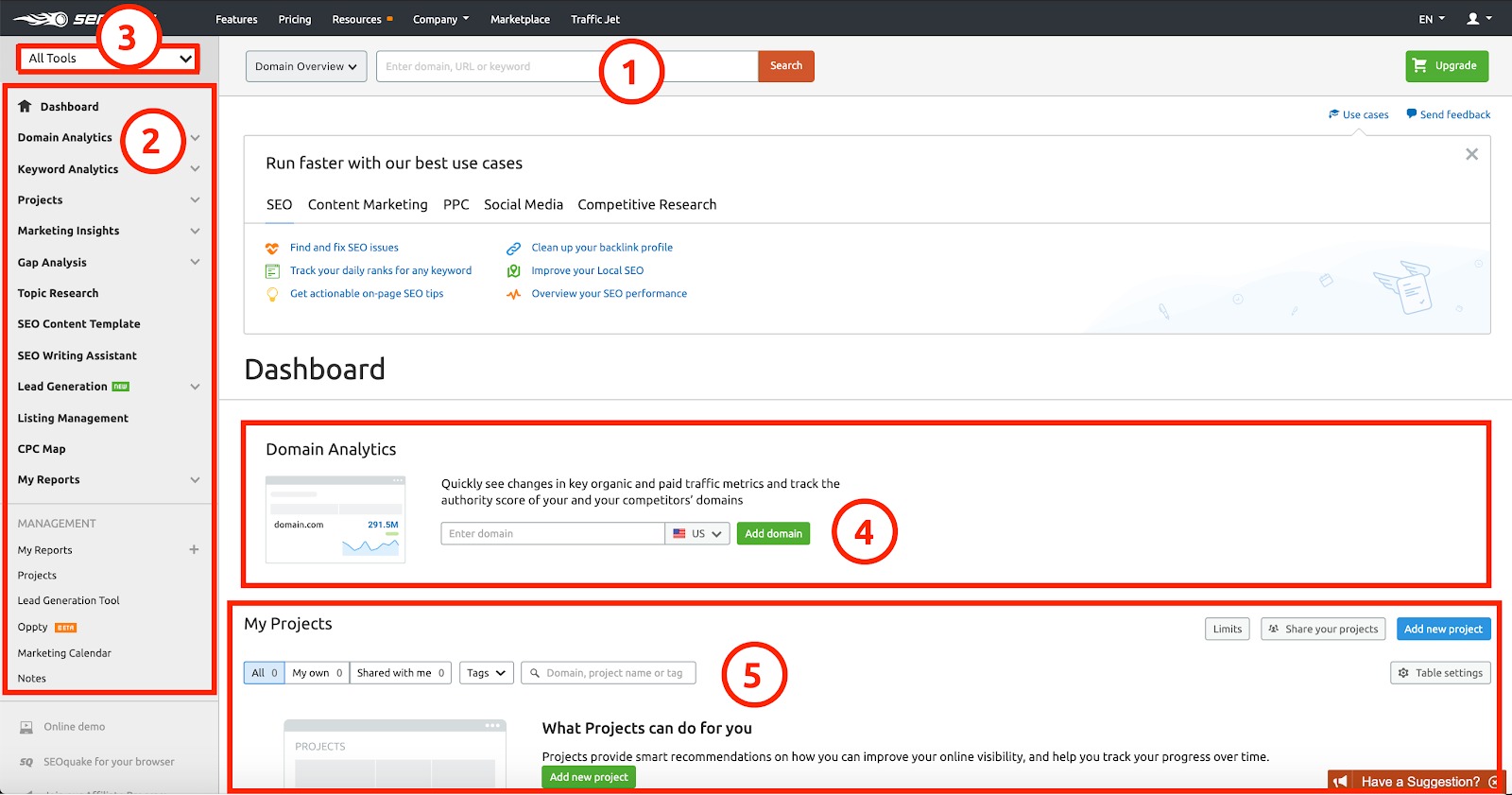Click the Upgrade button with cart icon

click(x=1447, y=65)
